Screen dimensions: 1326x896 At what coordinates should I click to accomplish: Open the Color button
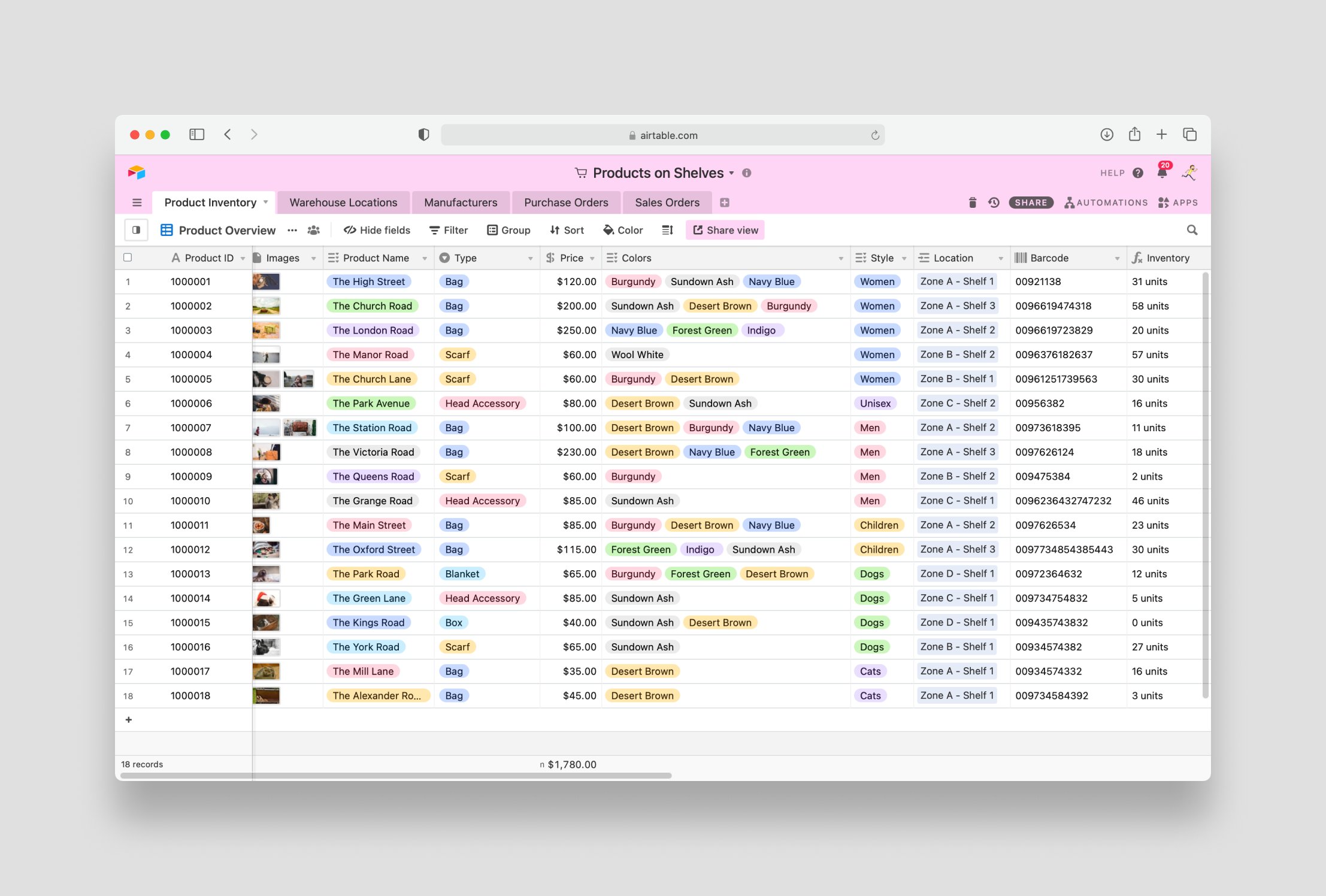[x=623, y=230]
